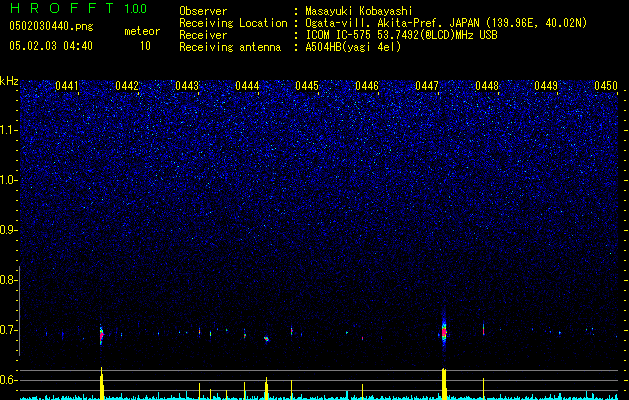629x400 pixels.
Task: Click the strong meteor echo at 0447
Action: (444, 331)
